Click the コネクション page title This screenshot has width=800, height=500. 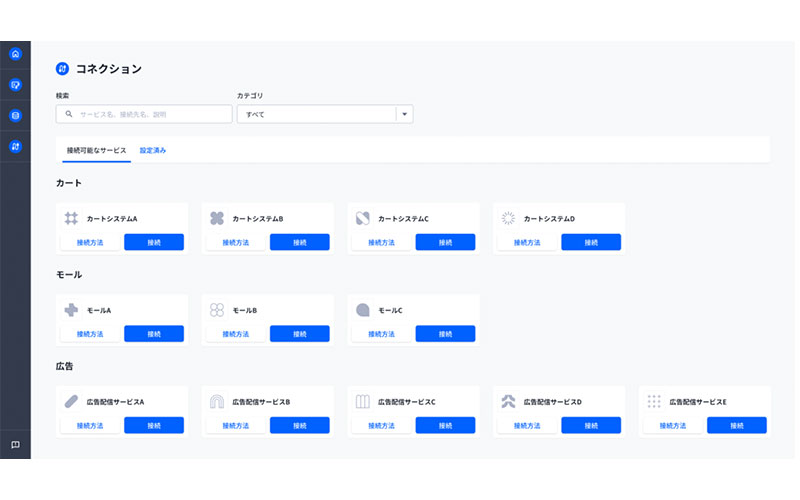[x=109, y=69]
